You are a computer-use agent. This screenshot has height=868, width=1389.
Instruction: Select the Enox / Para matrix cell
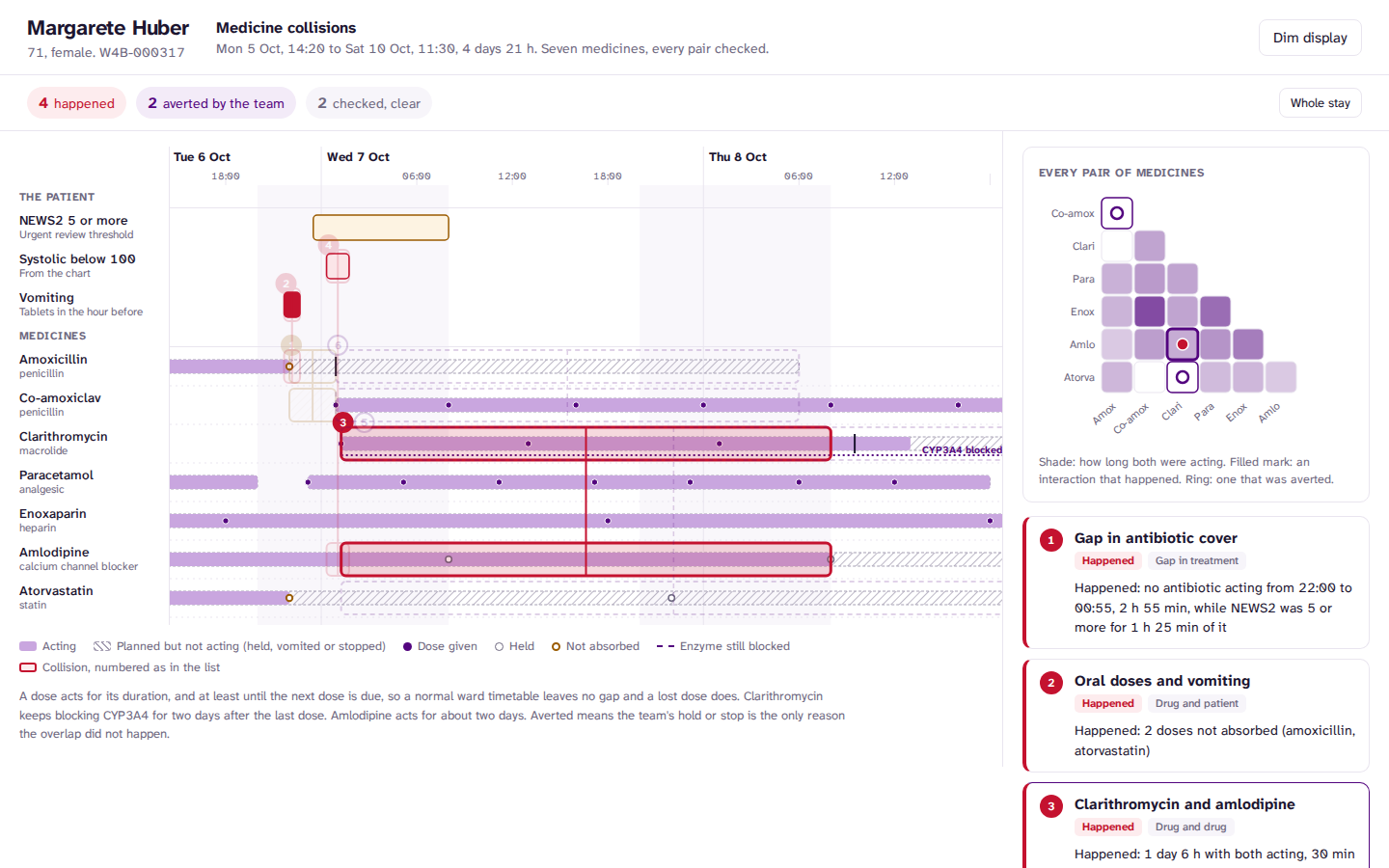point(1215,312)
